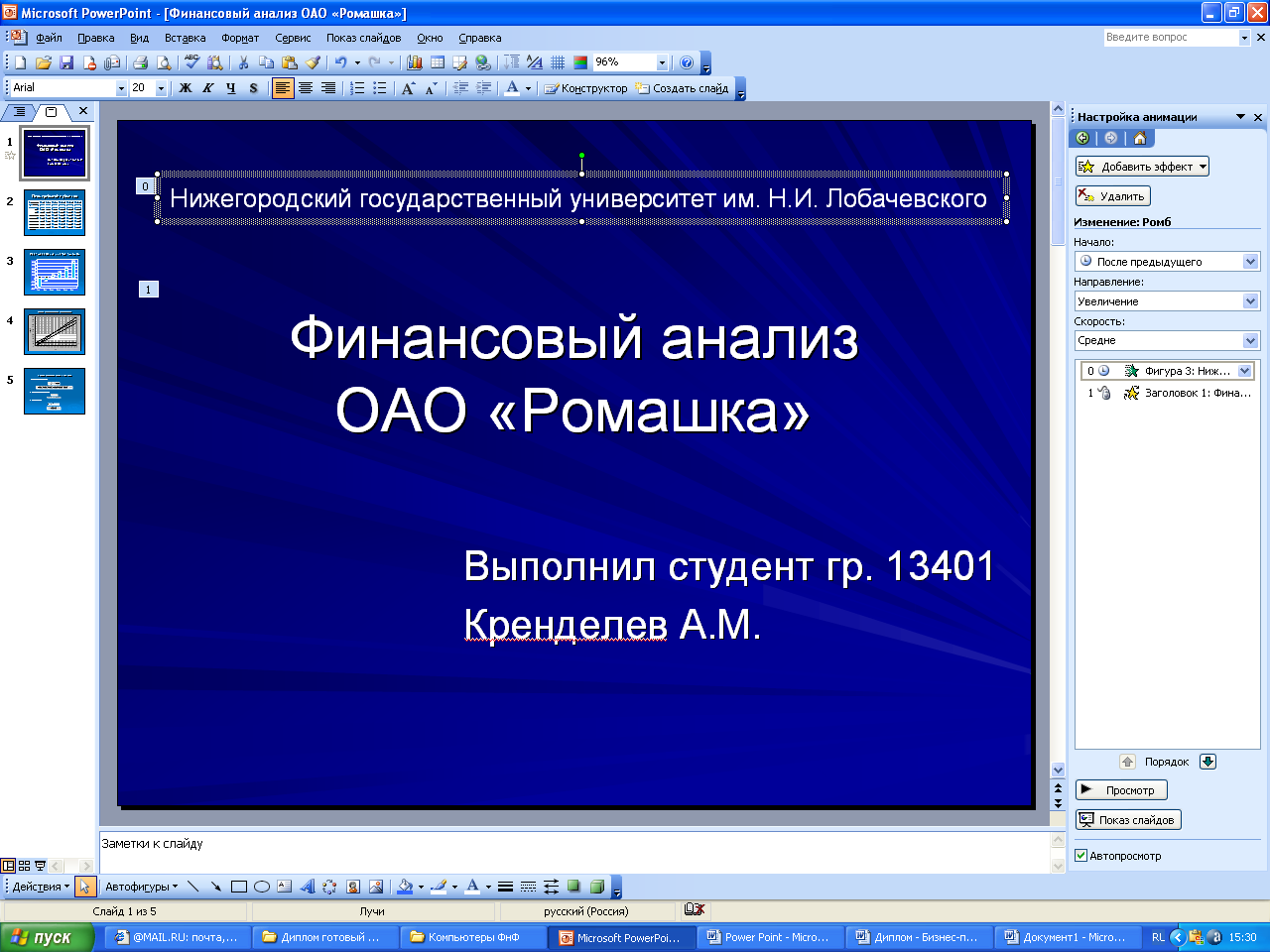The width and height of the screenshot is (1270, 952).
Task: Open the Формат menu
Action: pyautogui.click(x=240, y=38)
